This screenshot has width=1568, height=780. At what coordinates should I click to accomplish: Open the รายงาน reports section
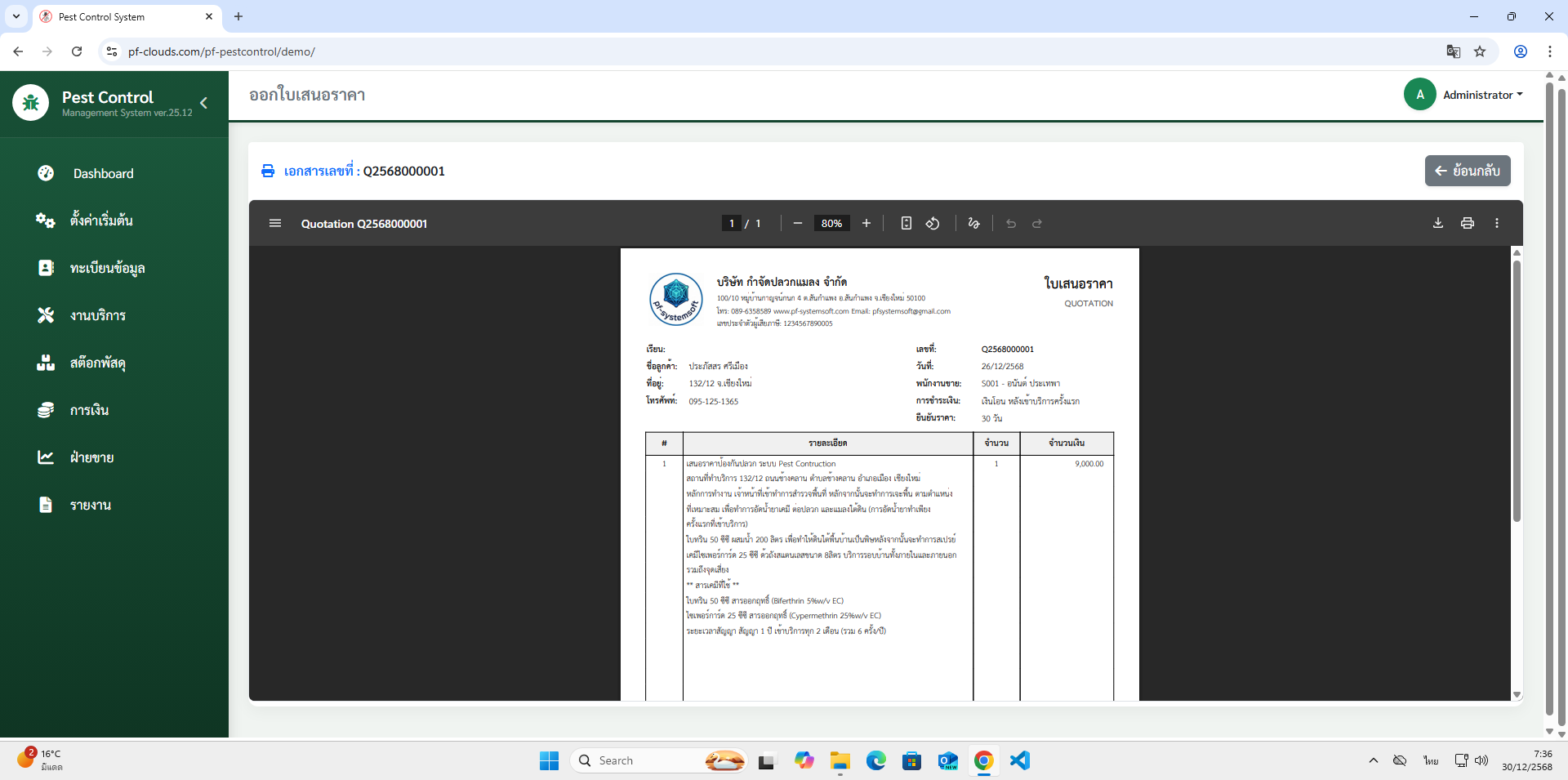tap(90, 505)
